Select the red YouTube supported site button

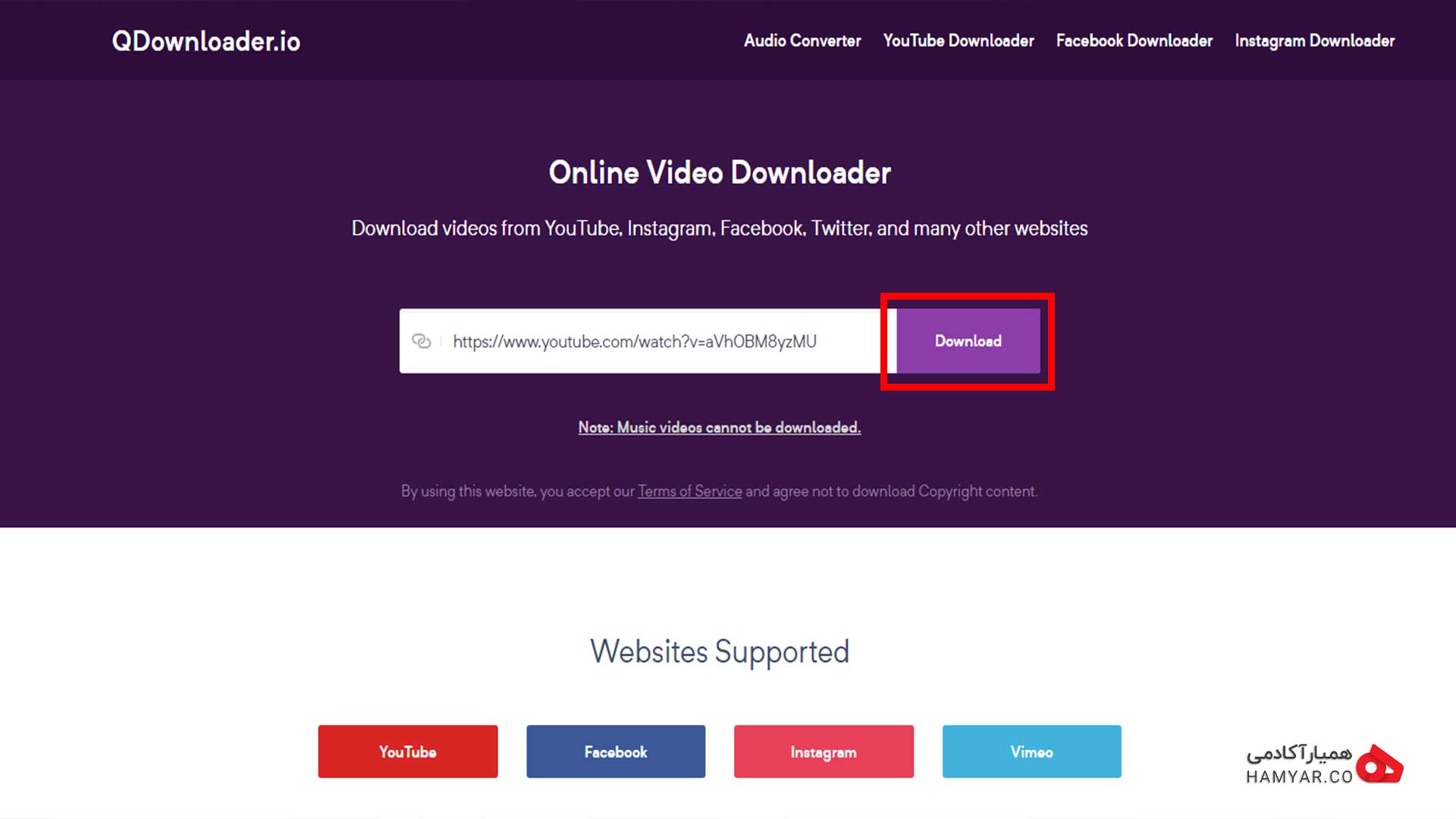pyautogui.click(x=408, y=752)
